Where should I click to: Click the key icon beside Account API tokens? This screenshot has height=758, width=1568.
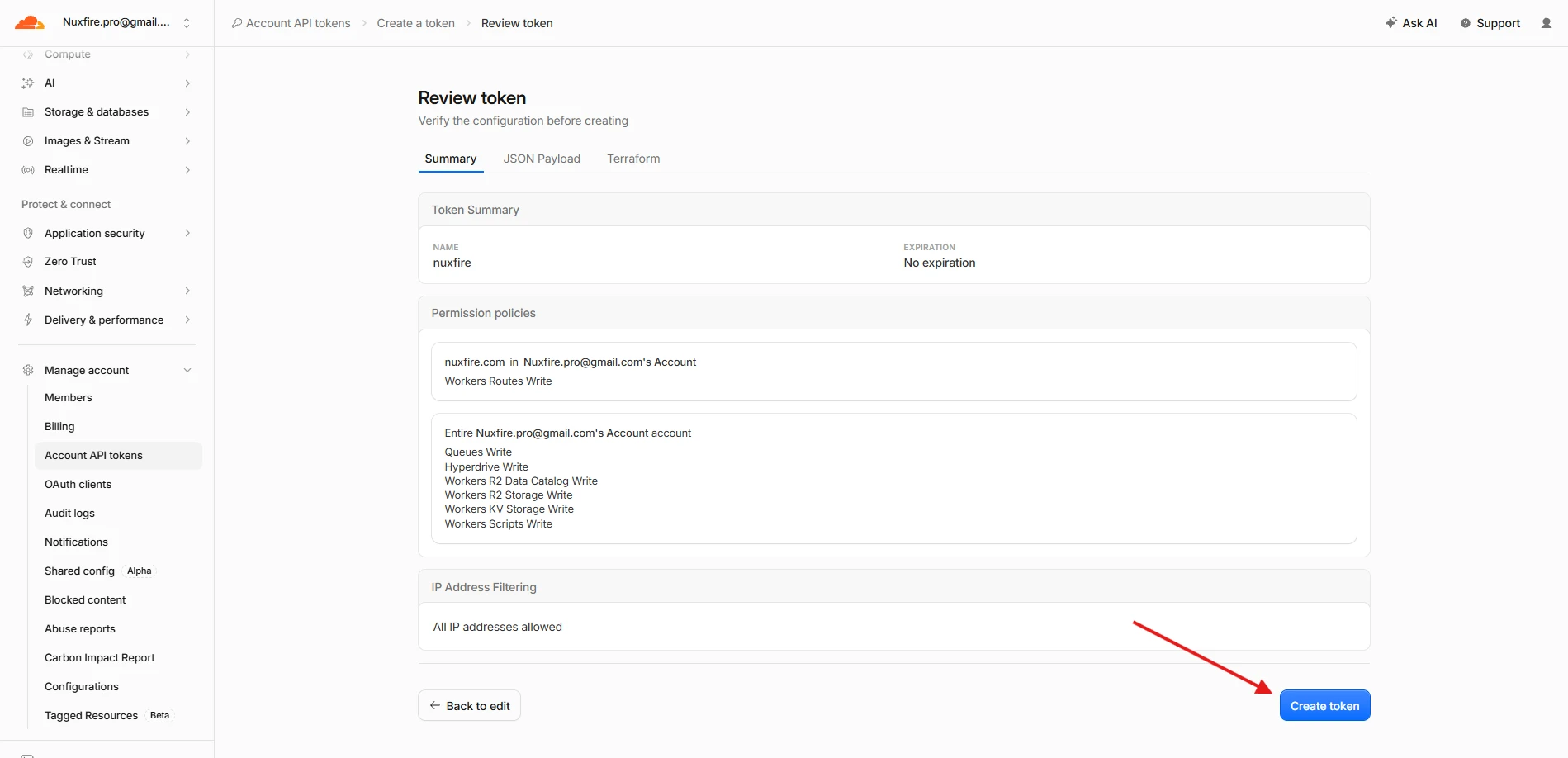[x=237, y=23]
